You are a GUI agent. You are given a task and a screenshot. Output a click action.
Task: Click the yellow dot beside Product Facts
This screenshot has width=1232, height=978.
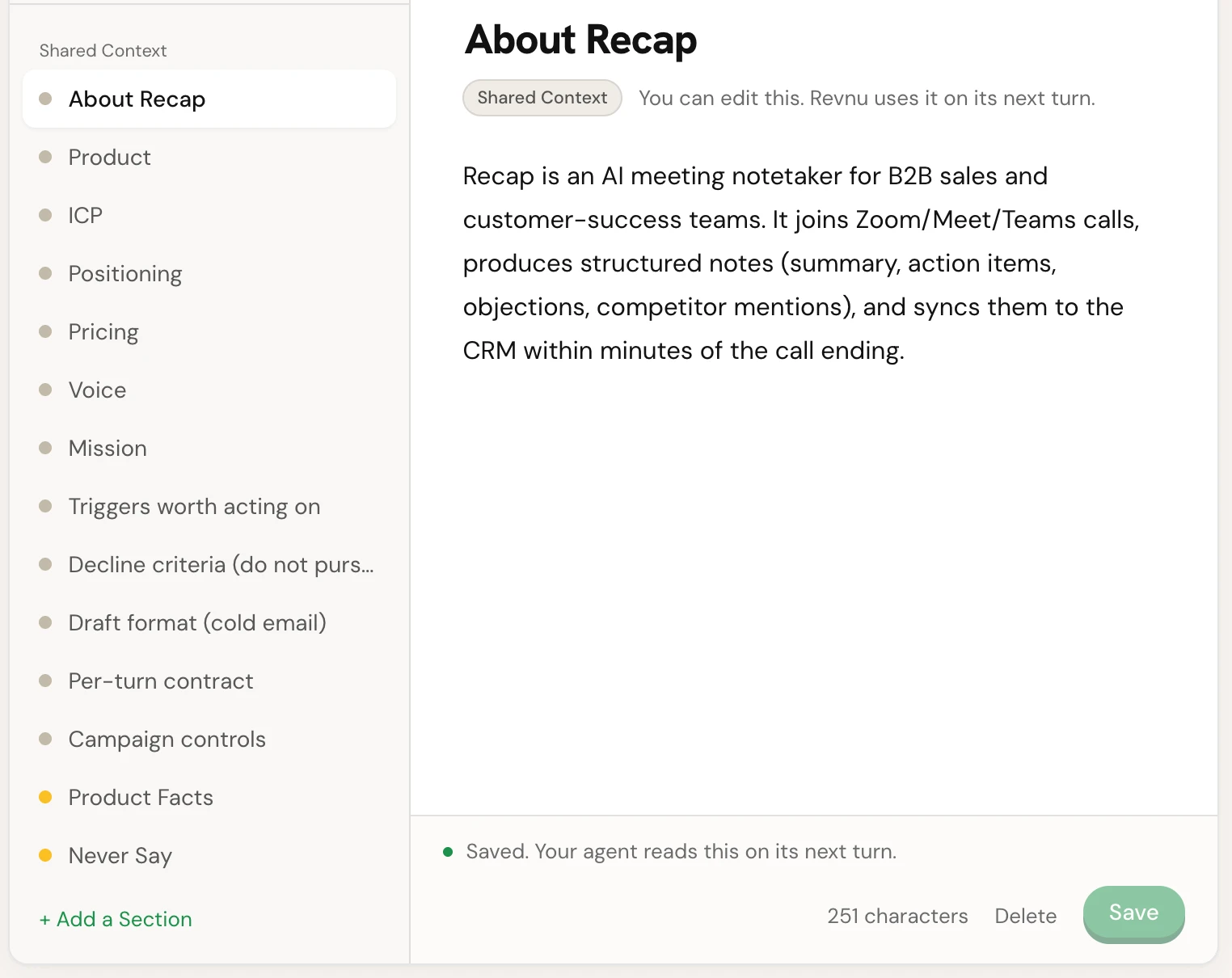point(45,797)
